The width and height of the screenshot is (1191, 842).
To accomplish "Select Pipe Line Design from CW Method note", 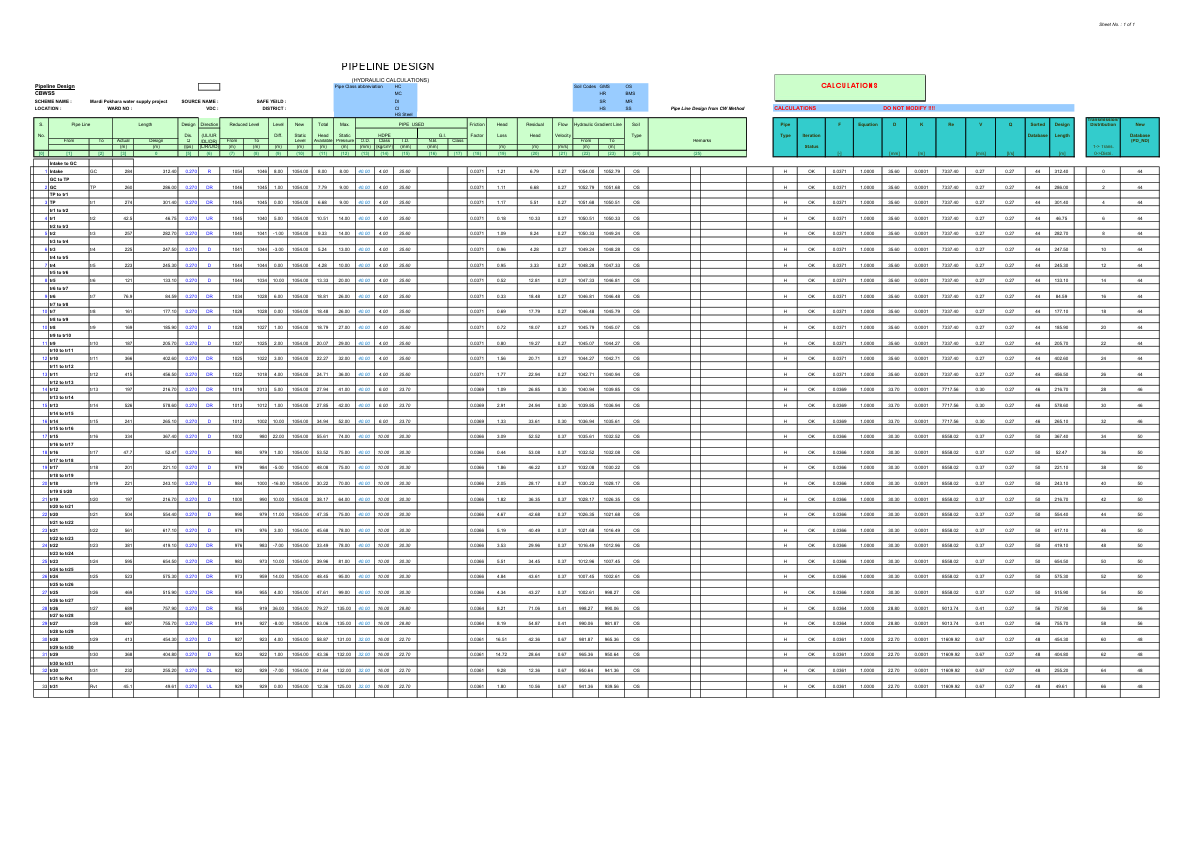I will tap(707, 109).
